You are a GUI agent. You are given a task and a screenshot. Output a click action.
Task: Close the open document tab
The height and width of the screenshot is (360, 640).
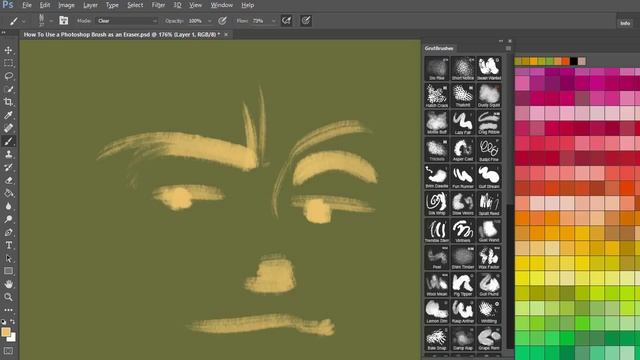(226, 35)
